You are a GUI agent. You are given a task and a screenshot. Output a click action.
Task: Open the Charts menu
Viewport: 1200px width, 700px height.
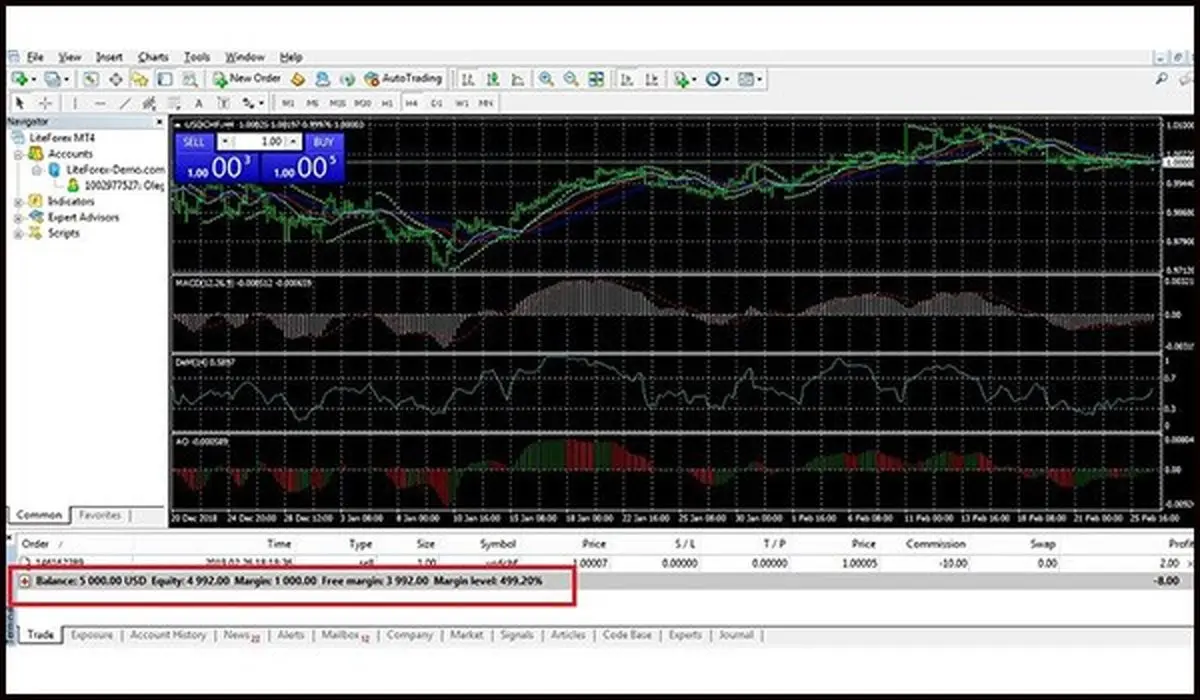click(153, 57)
